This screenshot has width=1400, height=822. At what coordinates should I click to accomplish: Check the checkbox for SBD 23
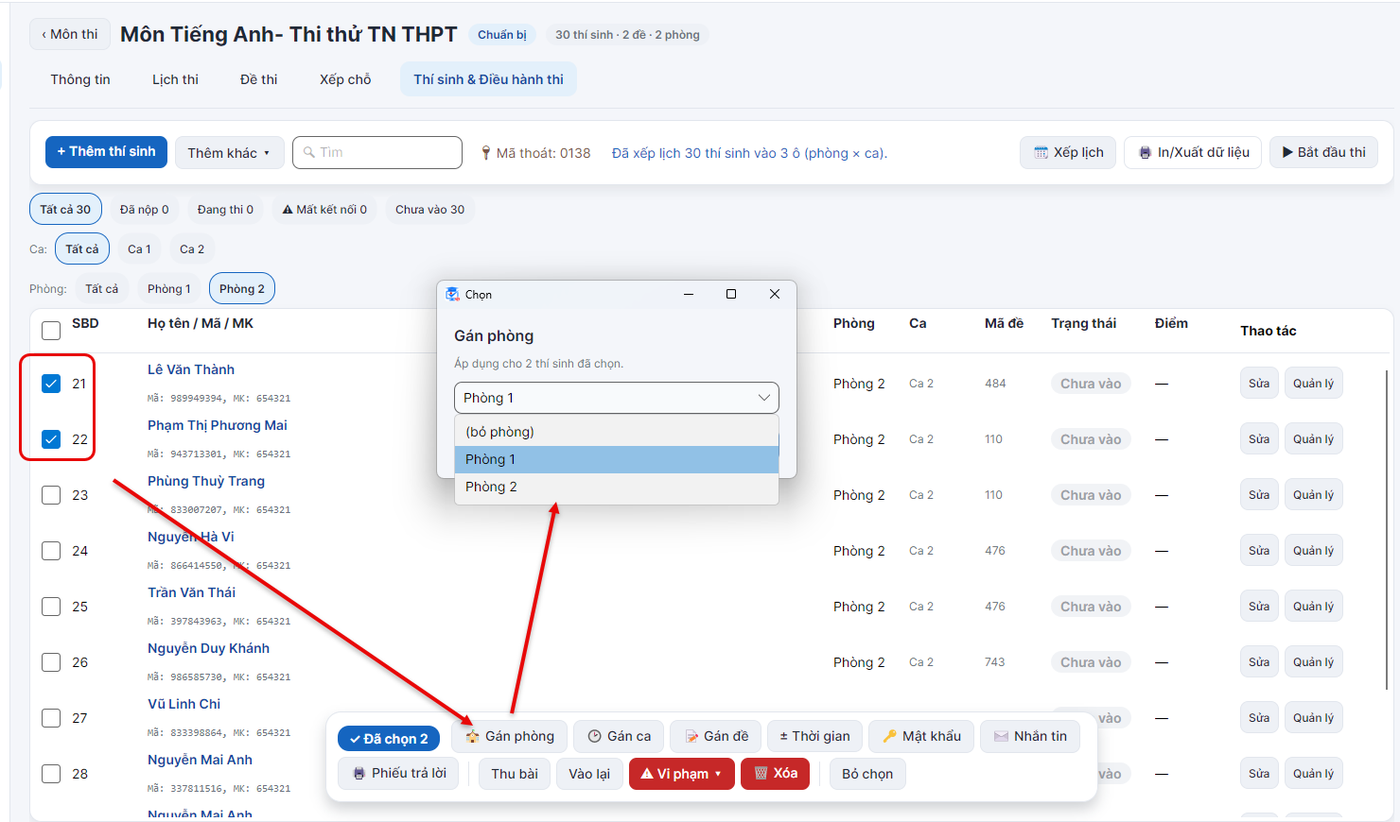(51, 495)
